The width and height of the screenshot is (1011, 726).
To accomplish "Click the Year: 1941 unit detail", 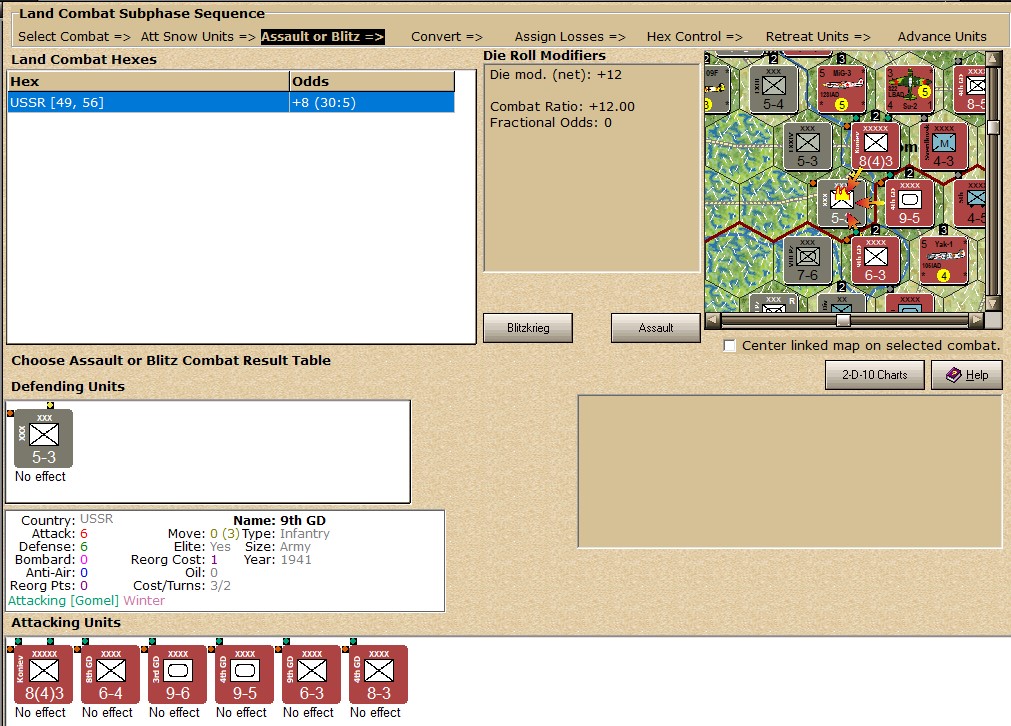I will (277, 560).
